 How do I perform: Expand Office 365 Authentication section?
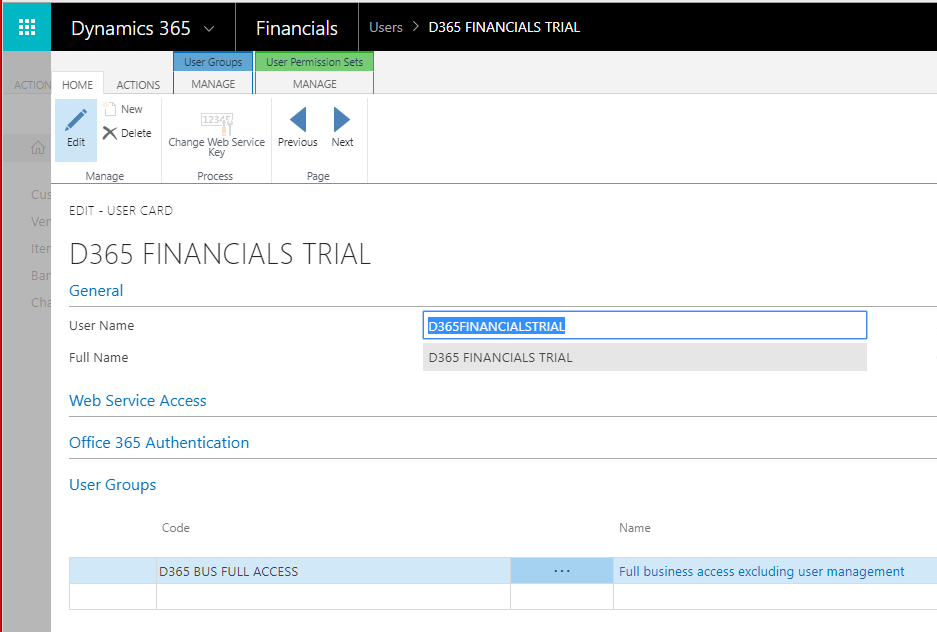[159, 443]
